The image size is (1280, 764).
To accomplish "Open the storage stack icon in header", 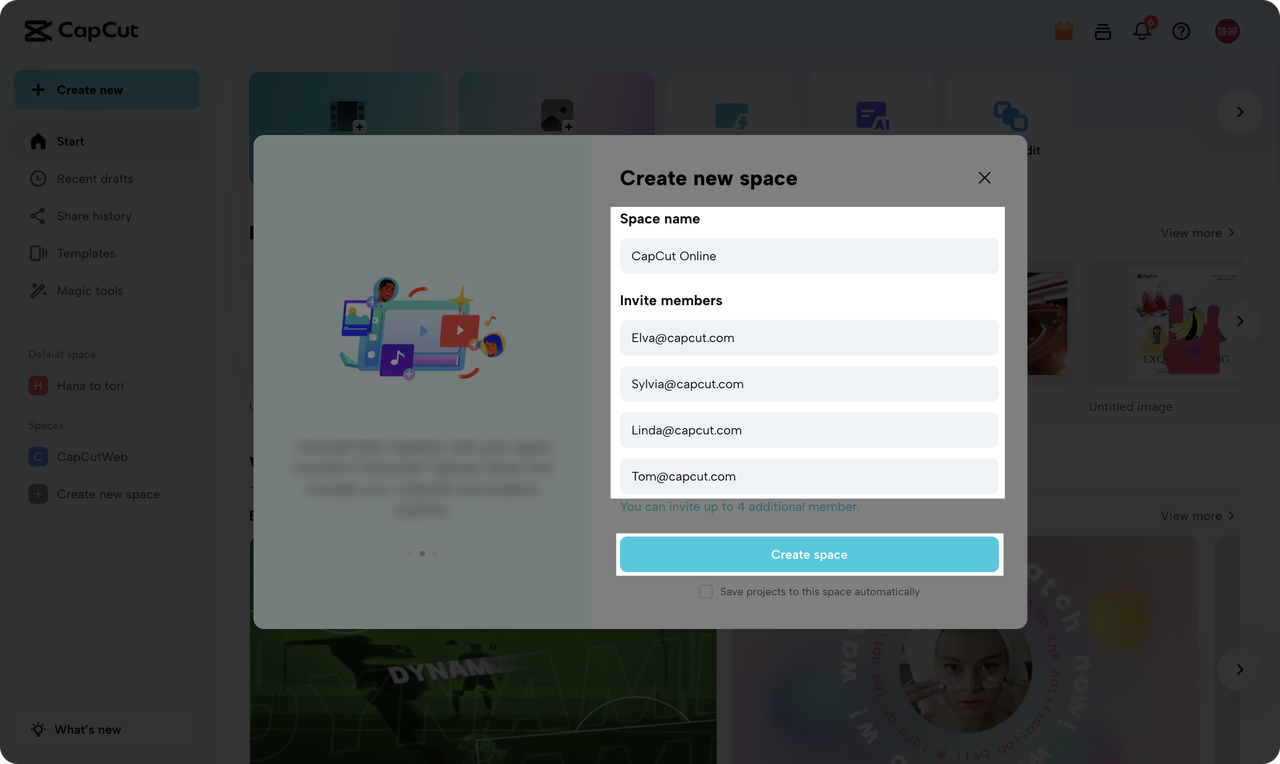I will [x=1103, y=31].
